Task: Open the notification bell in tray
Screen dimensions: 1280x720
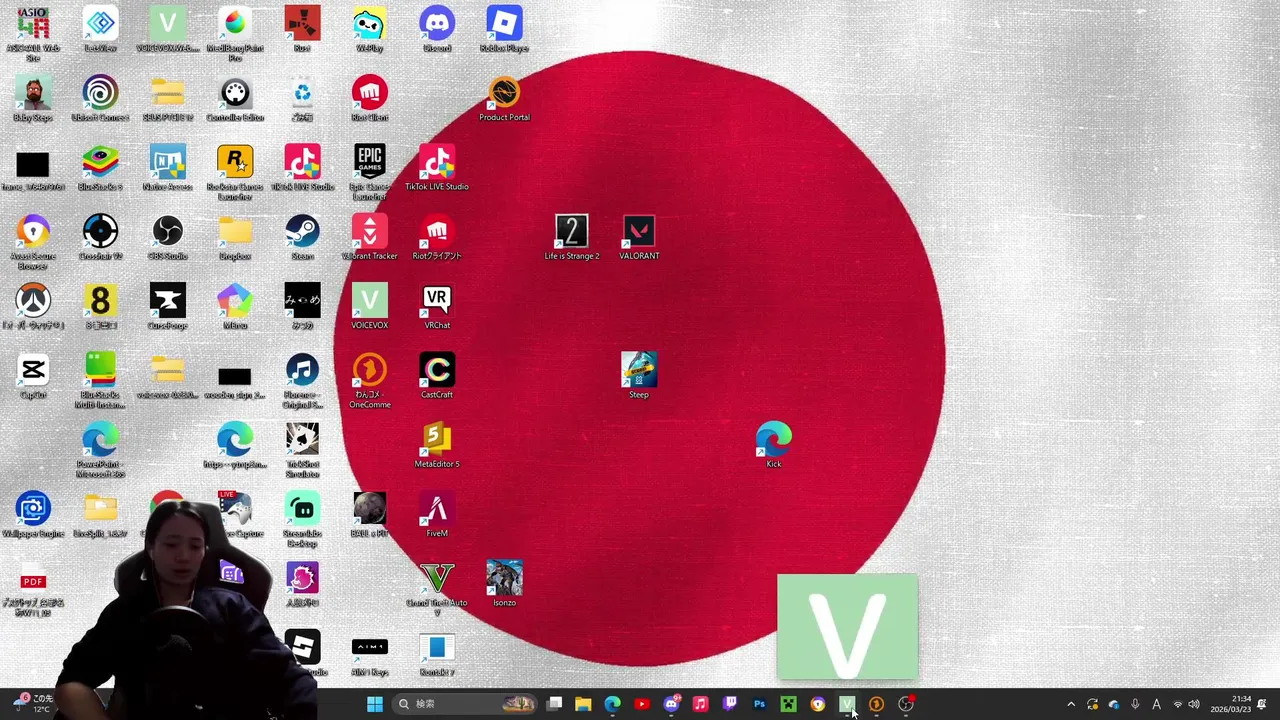Action: pyautogui.click(x=1262, y=704)
